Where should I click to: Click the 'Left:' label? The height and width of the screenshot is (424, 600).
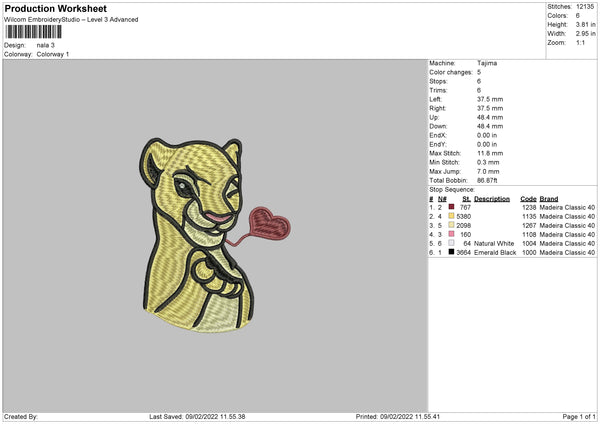[435, 99]
